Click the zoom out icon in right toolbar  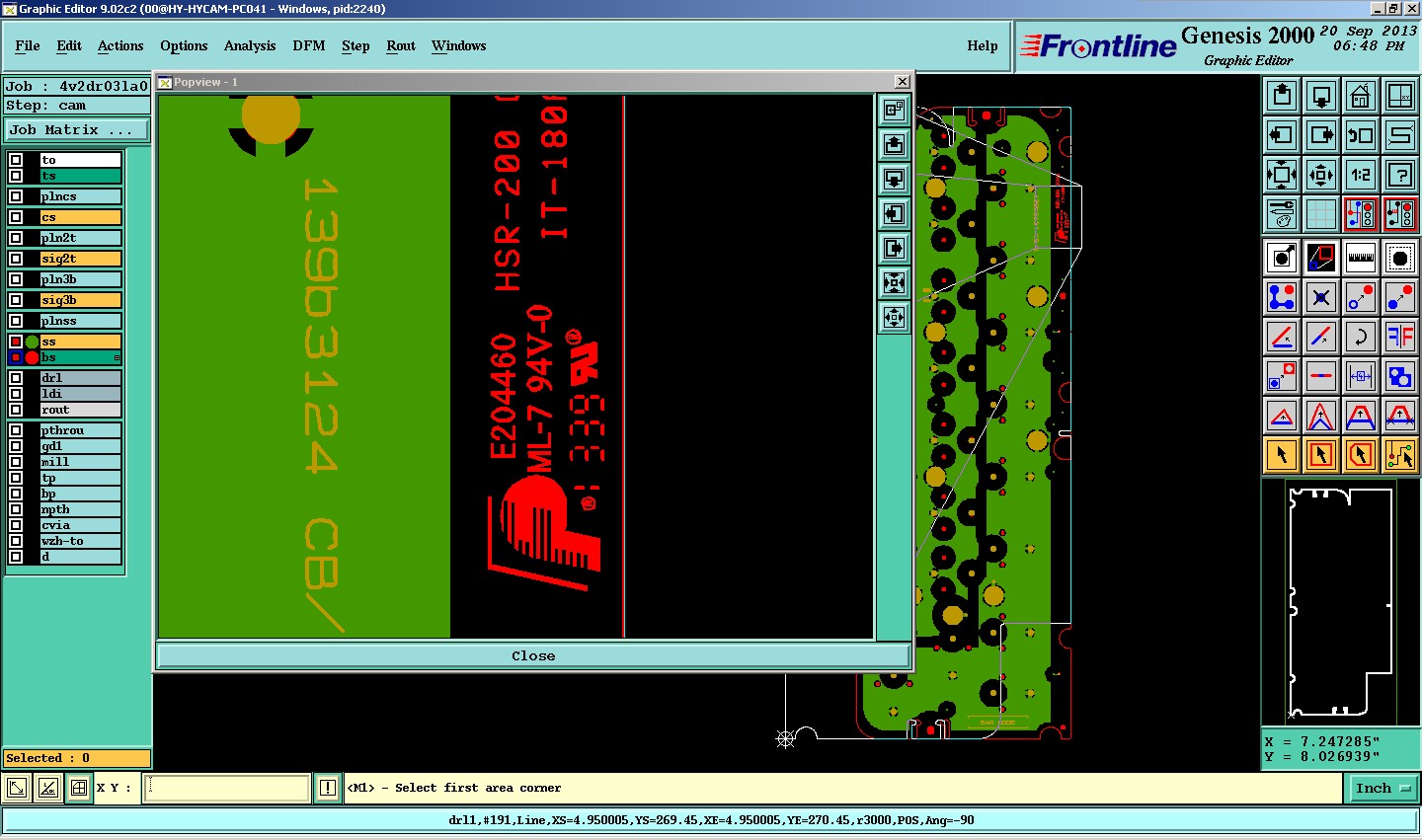click(x=1321, y=175)
